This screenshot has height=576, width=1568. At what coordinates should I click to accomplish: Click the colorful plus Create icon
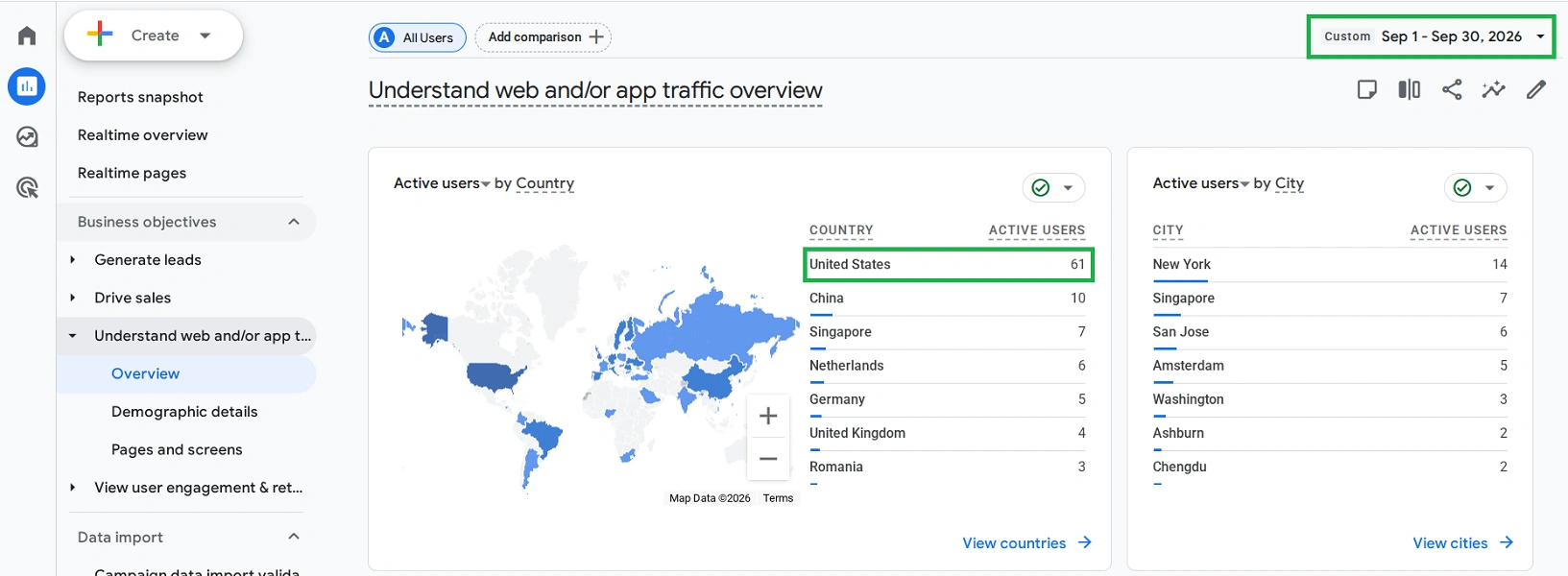[100, 35]
